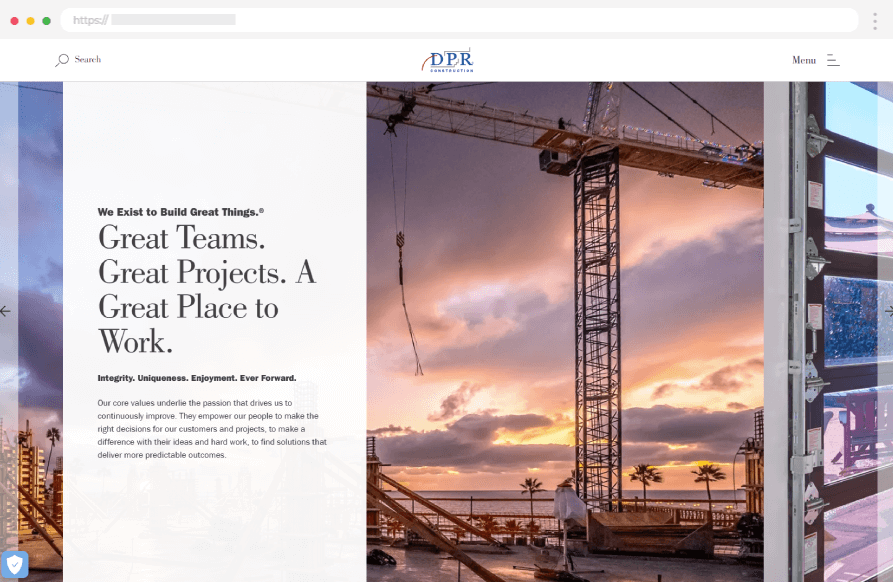This screenshot has width=893, height=582.
Task: Advance to next slide with right arrow
Action: (x=887, y=311)
